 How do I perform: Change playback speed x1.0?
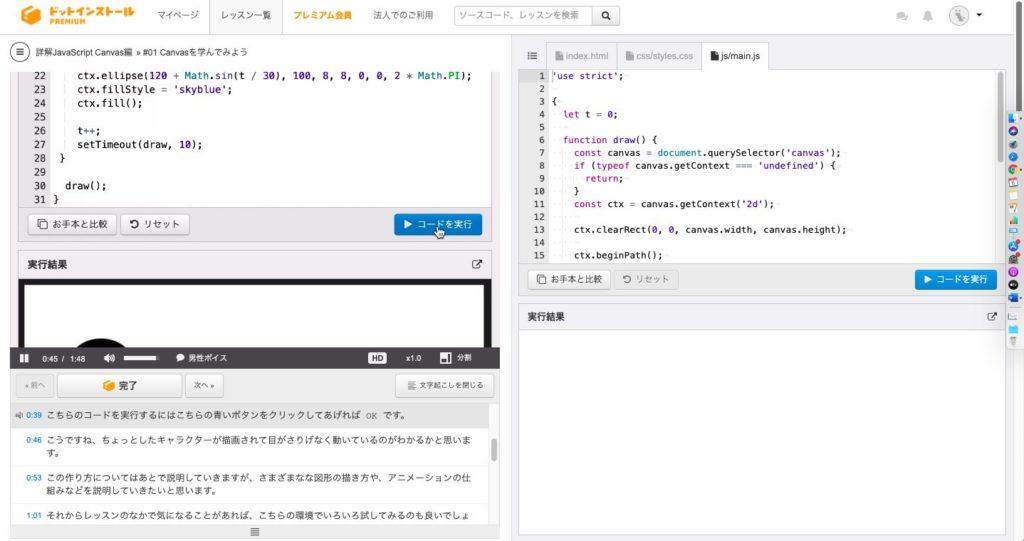coord(413,358)
